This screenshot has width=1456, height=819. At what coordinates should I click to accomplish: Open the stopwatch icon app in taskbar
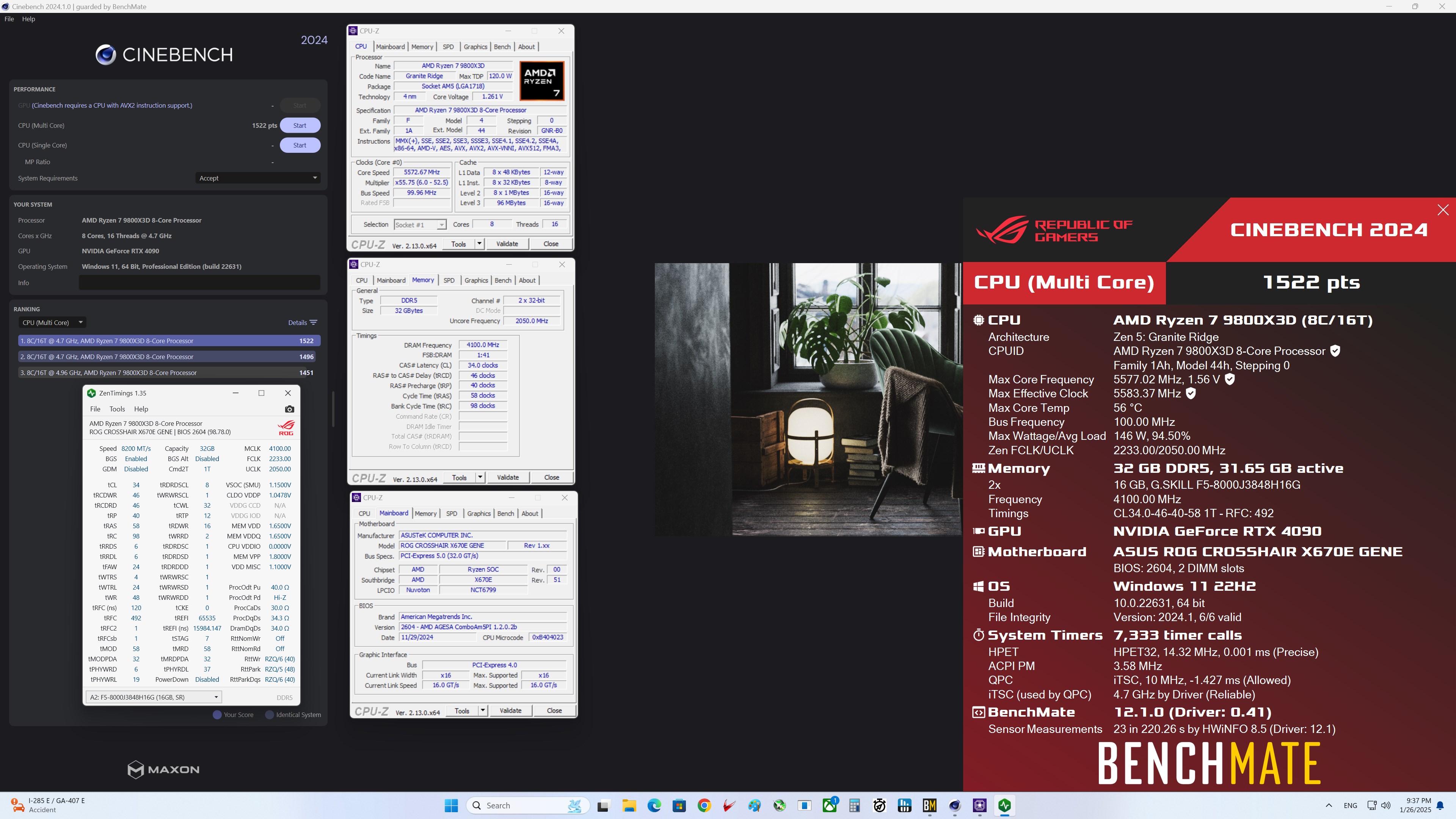pyautogui.click(x=880, y=805)
